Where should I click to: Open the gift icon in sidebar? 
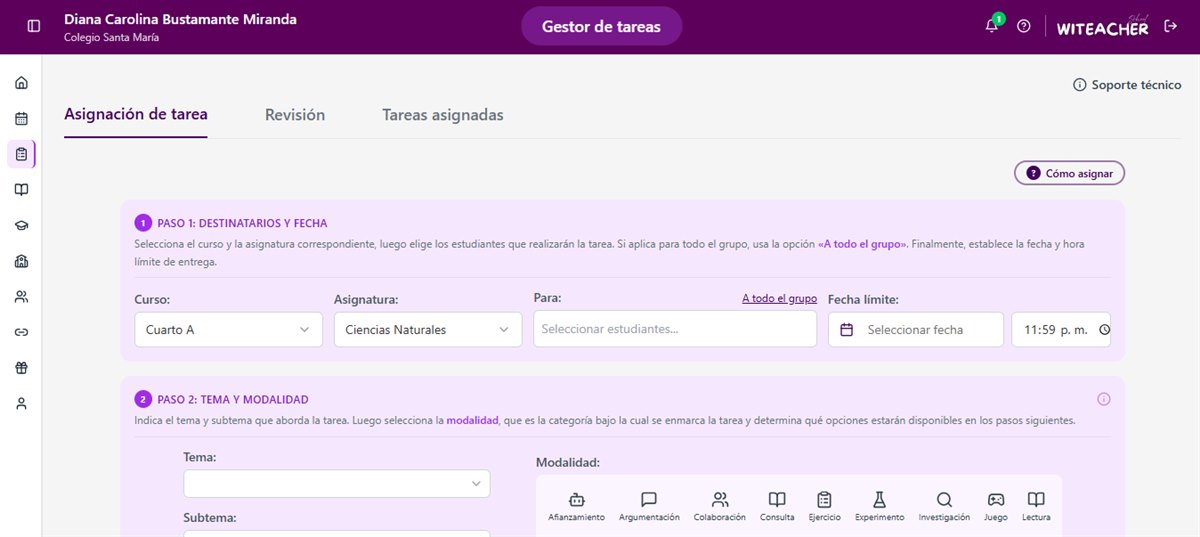pos(21,368)
